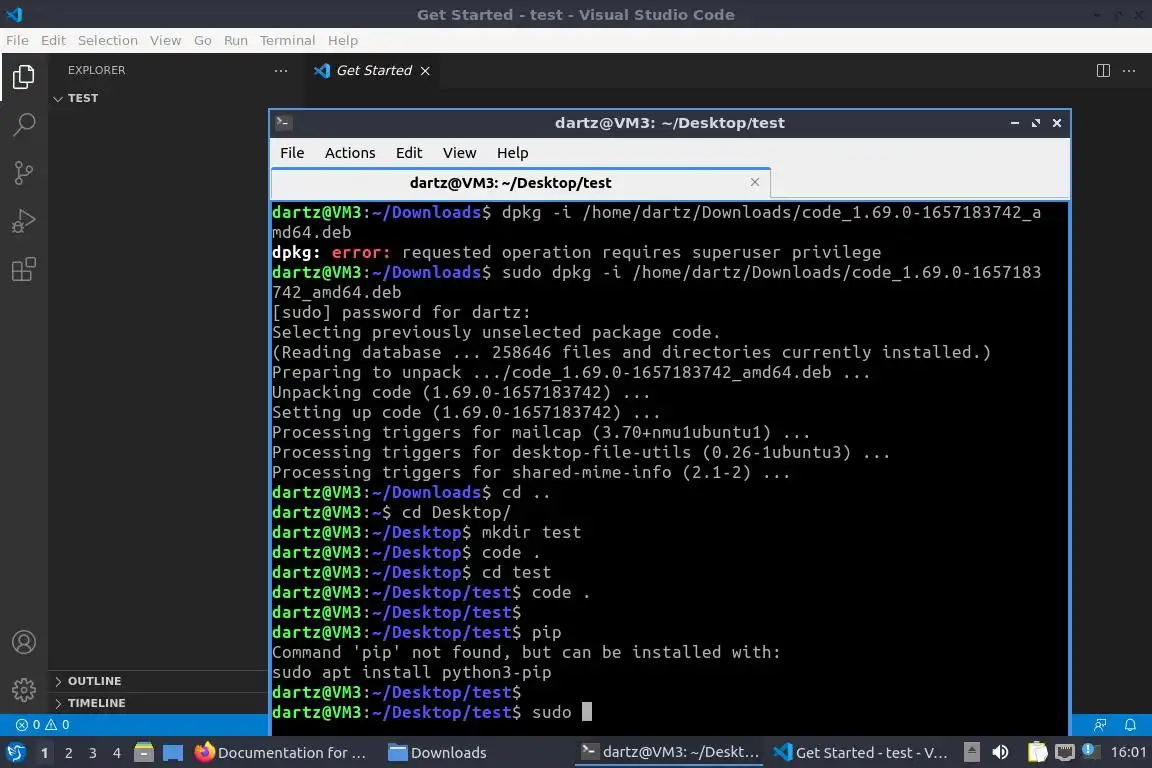Open terminal window View menu
Image resolution: width=1152 pixels, height=768 pixels.
pyautogui.click(x=459, y=153)
